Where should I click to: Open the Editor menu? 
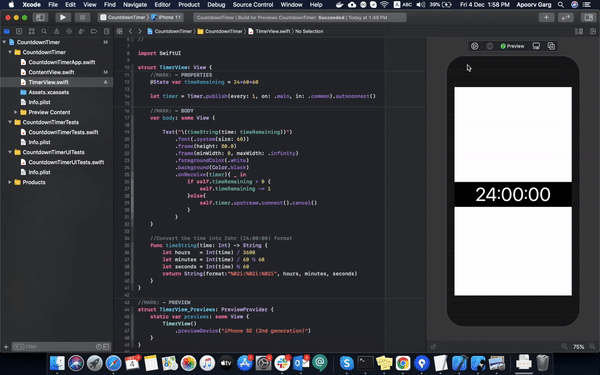tap(162, 5)
